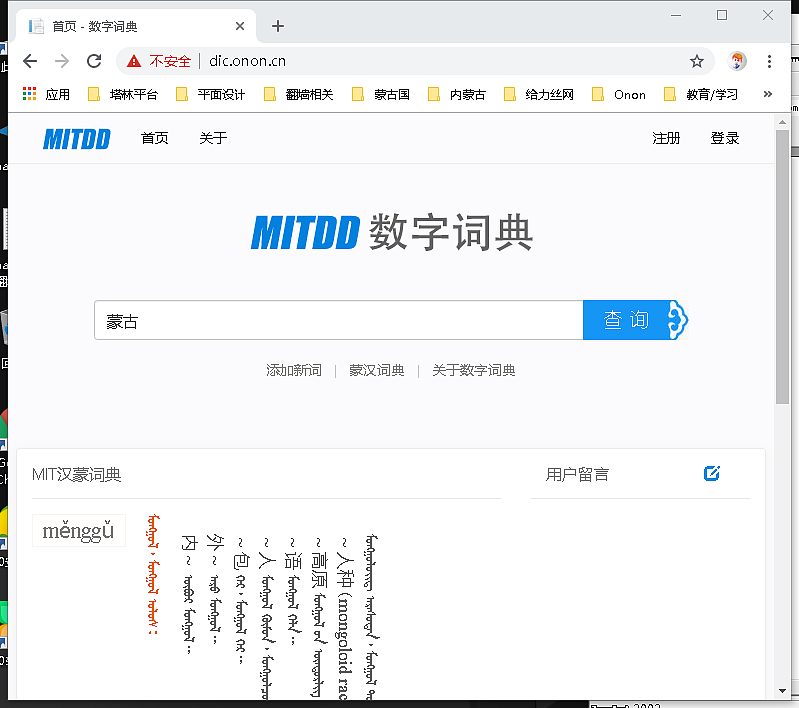Open the 蒙汉词典 link

click(x=377, y=370)
